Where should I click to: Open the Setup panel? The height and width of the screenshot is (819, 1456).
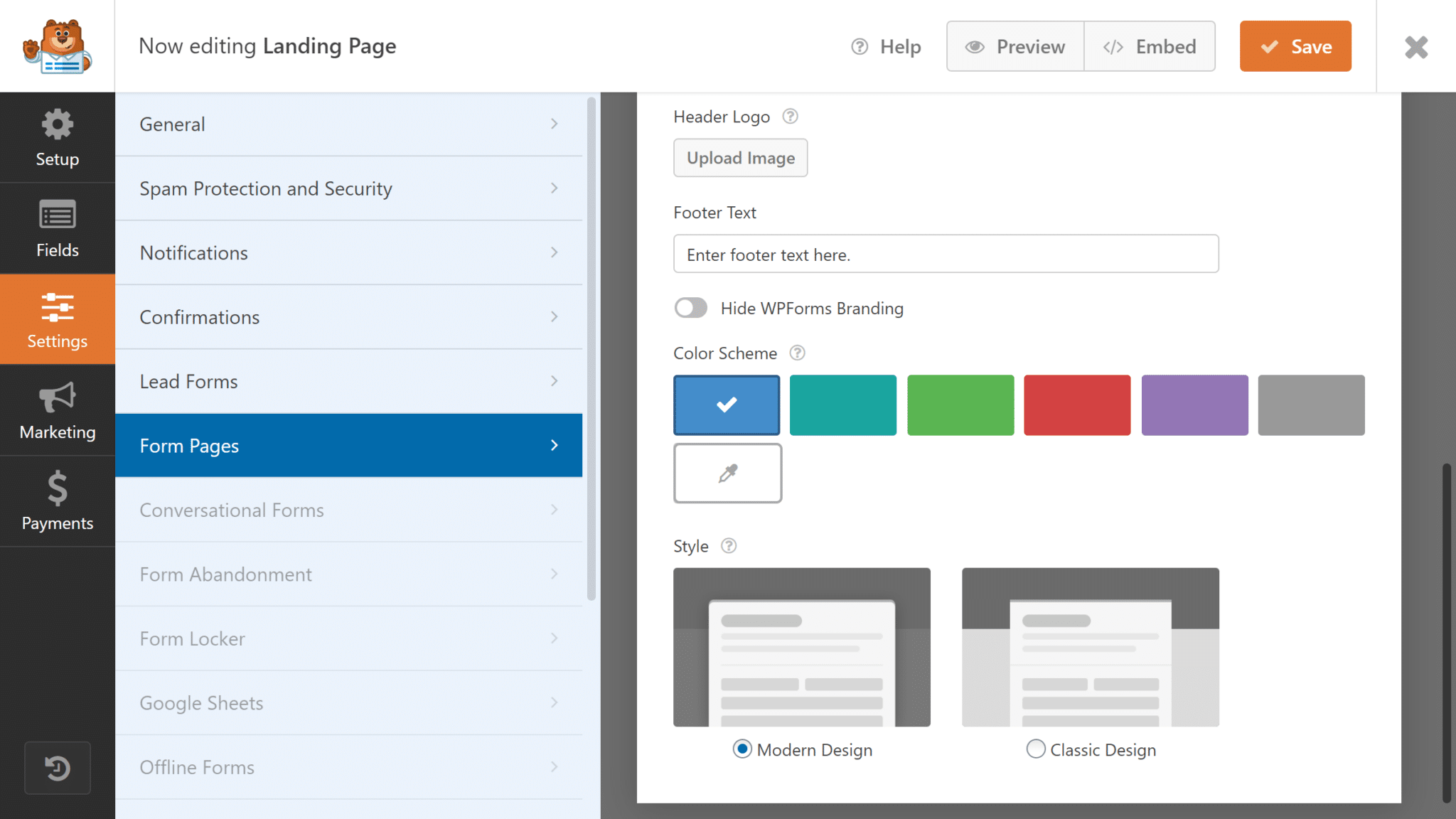point(57,137)
